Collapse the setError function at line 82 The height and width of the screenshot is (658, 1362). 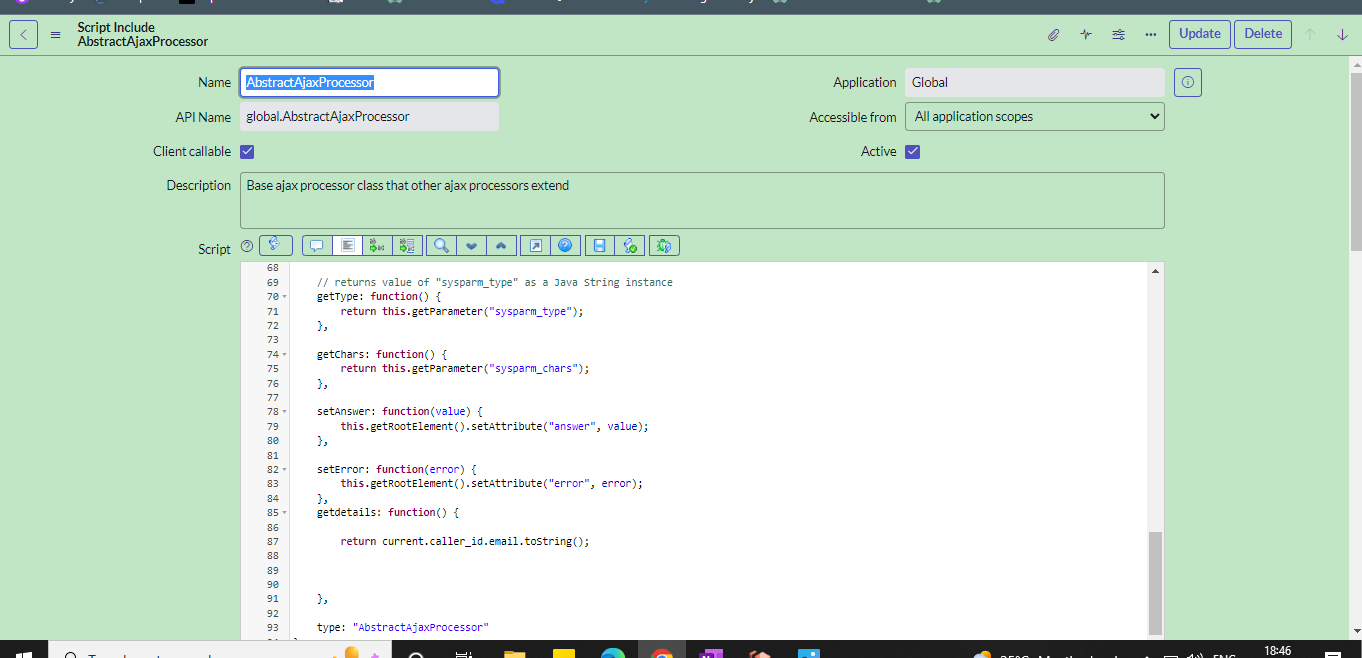285,470
